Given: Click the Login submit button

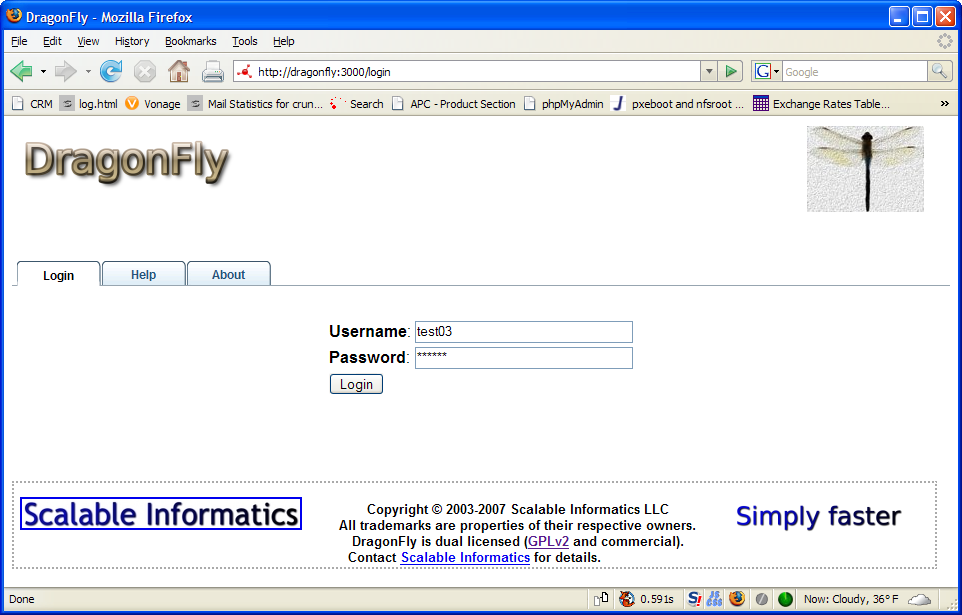Looking at the screenshot, I should coord(356,384).
